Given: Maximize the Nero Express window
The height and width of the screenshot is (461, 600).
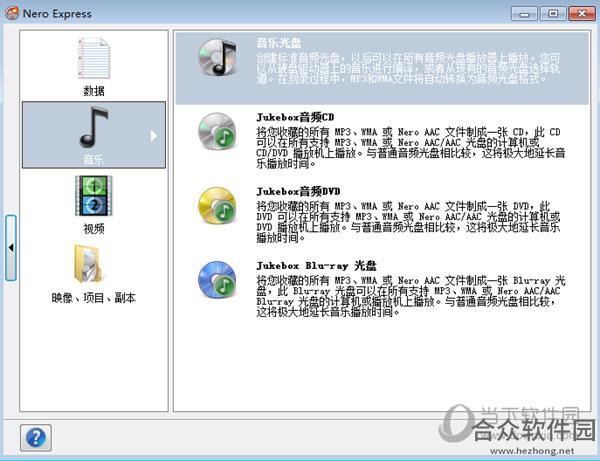Looking at the screenshot, I should point(553,14).
